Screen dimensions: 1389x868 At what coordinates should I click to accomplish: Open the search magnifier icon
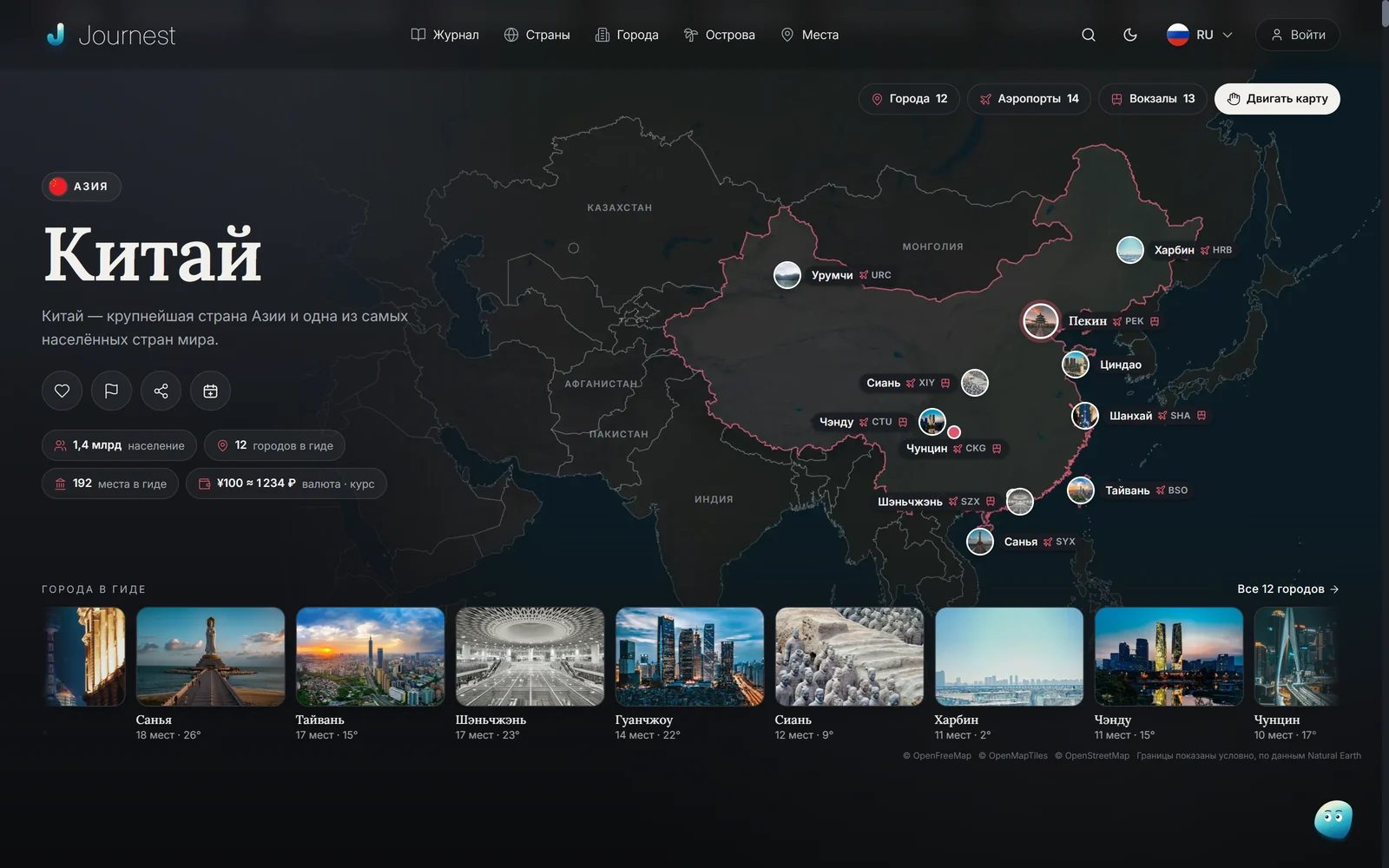1088,35
